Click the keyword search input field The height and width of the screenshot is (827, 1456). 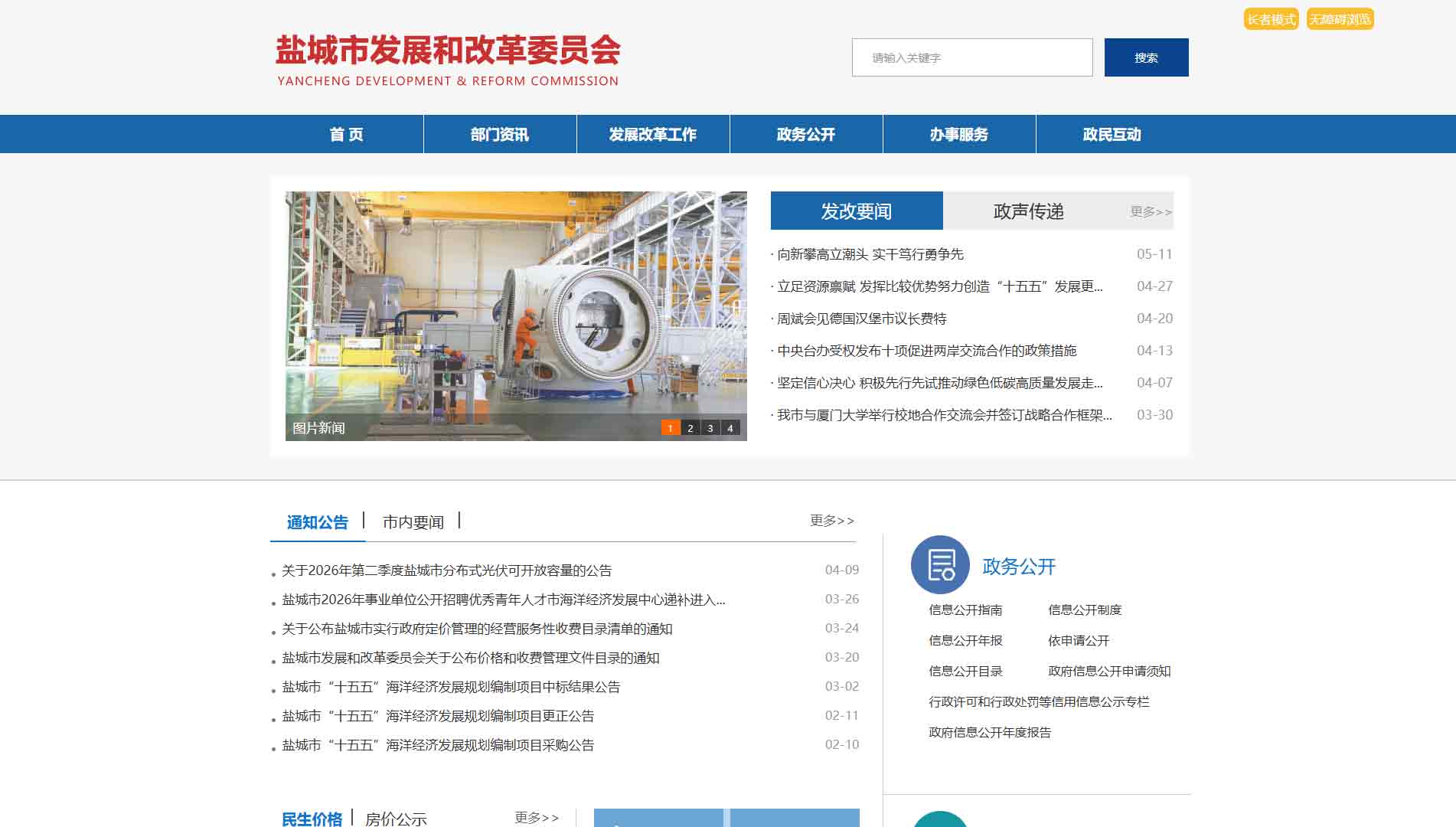(x=972, y=57)
